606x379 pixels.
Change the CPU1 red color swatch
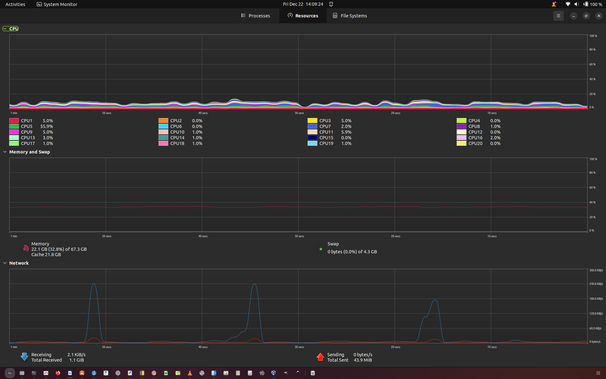point(14,121)
